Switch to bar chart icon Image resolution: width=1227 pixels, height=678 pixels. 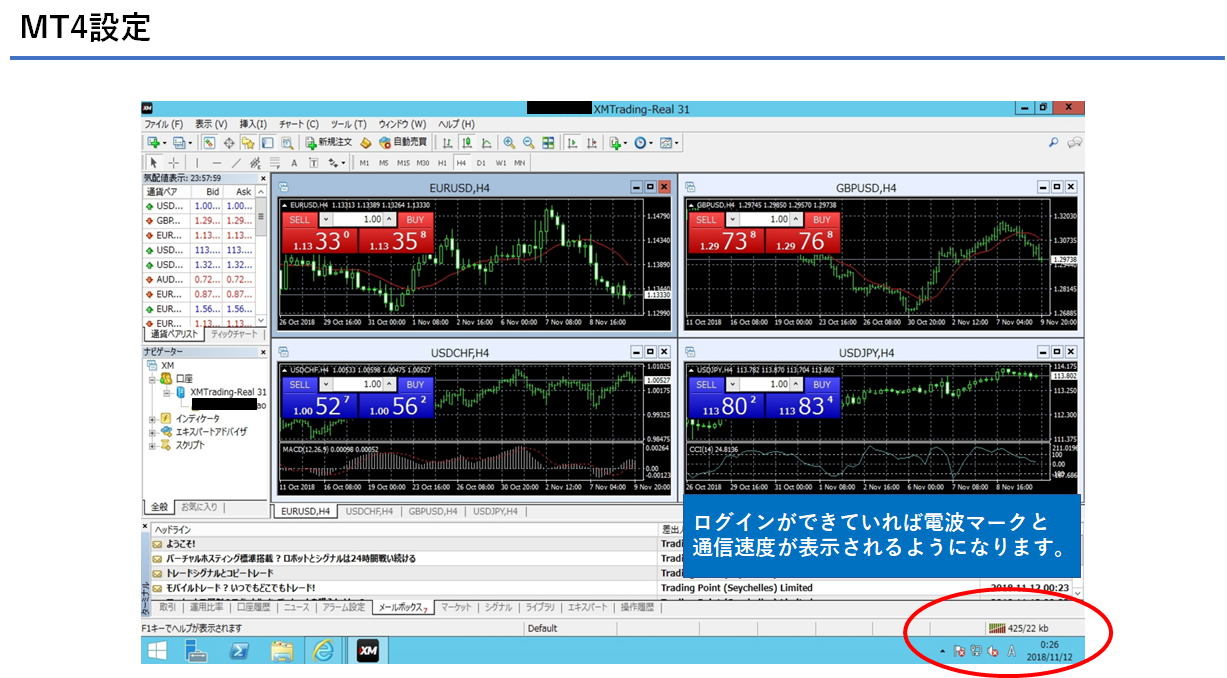[447, 143]
